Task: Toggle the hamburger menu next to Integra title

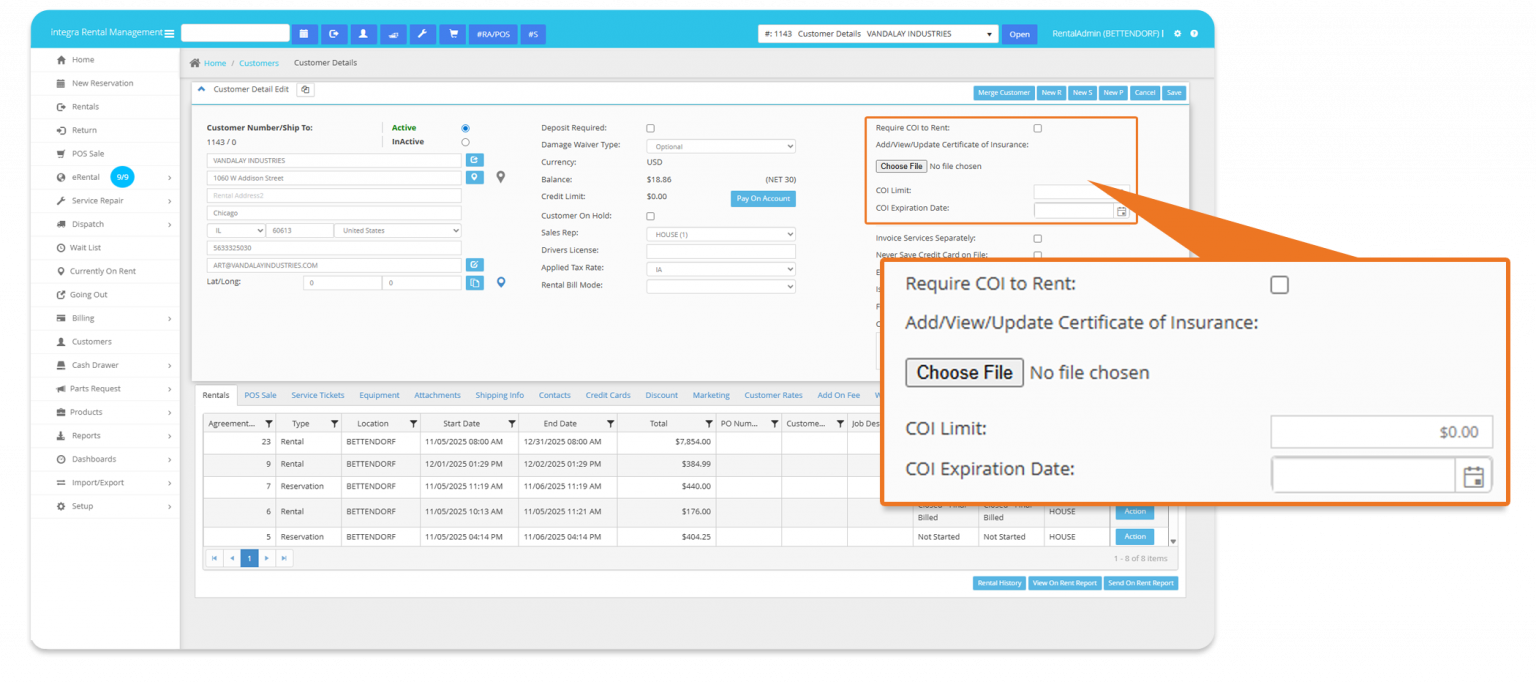Action: [169, 33]
